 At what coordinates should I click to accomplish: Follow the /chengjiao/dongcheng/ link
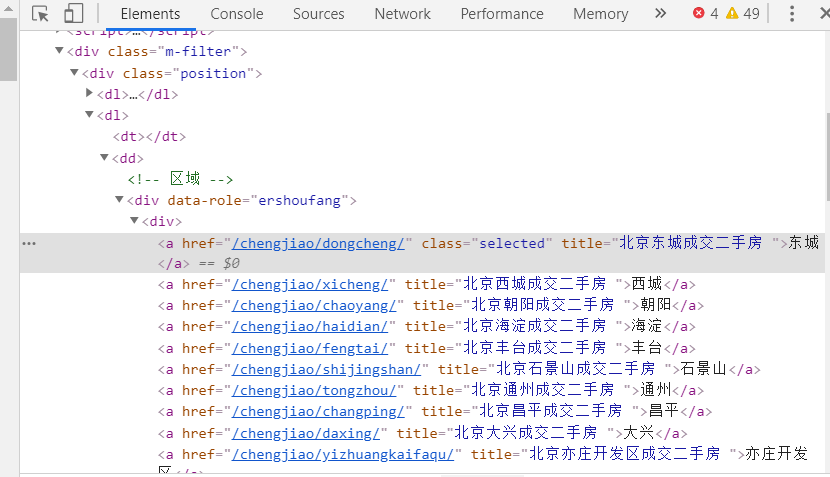tap(318, 244)
